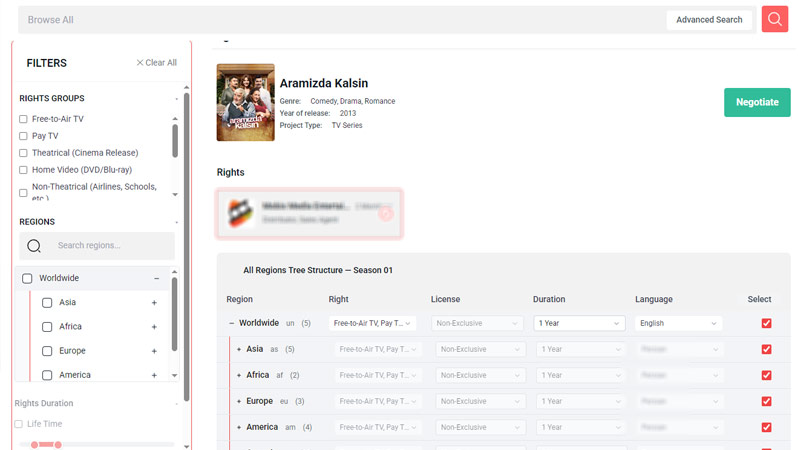The image size is (800, 450).
Task: Enable Pay TV filter checkbox
Action: coord(23,136)
